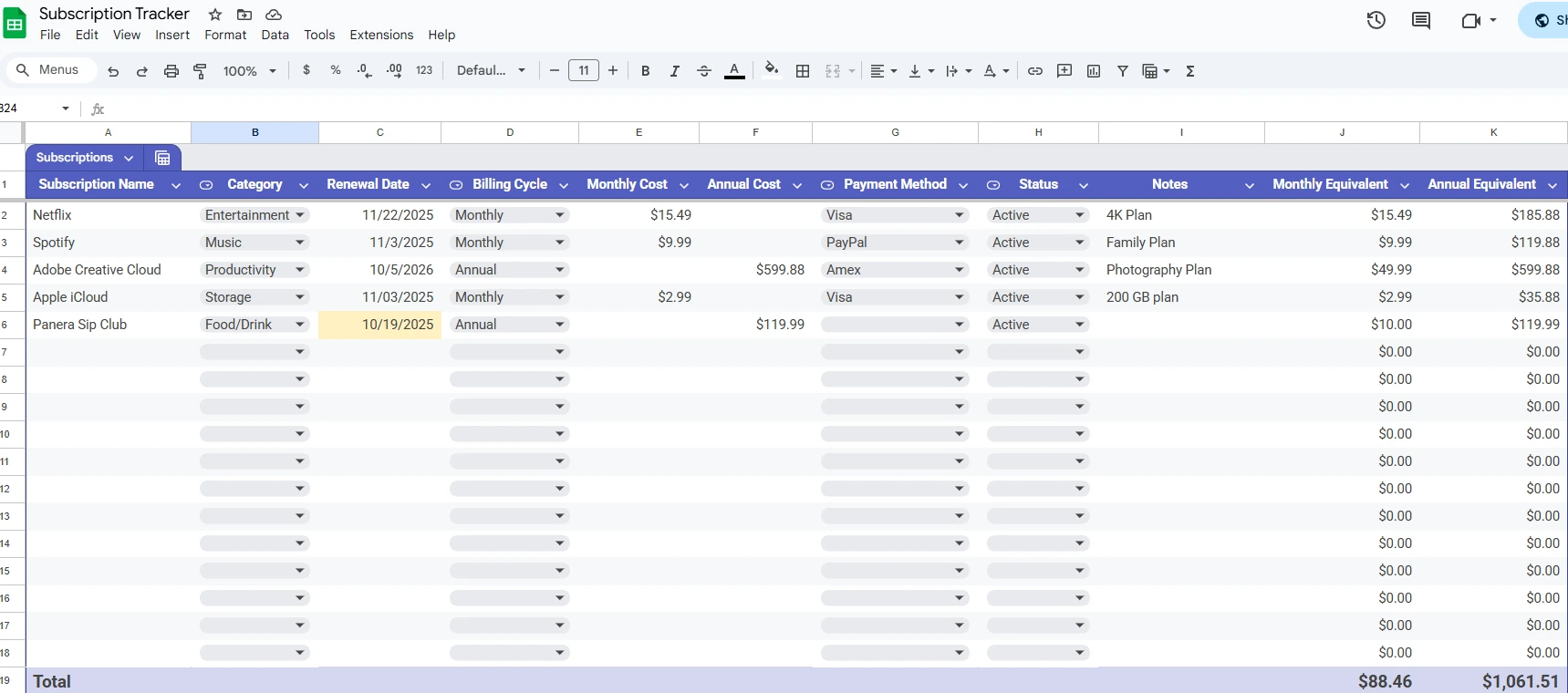1568x693 pixels.
Task: Open the Insert menu
Action: pos(172,35)
